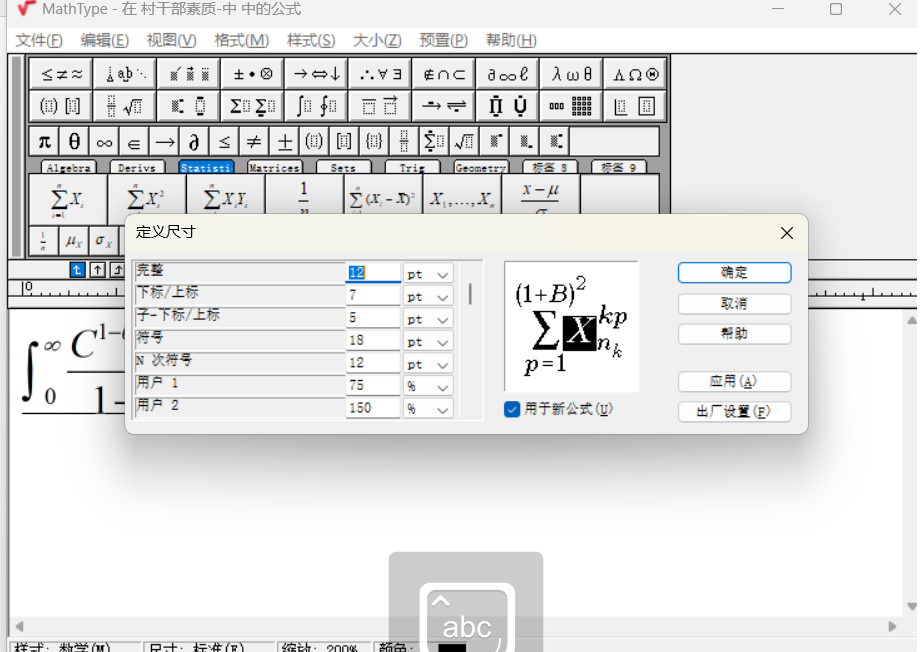Insert the μx small expression
Viewport: 920px width, 652px height.
[74, 241]
